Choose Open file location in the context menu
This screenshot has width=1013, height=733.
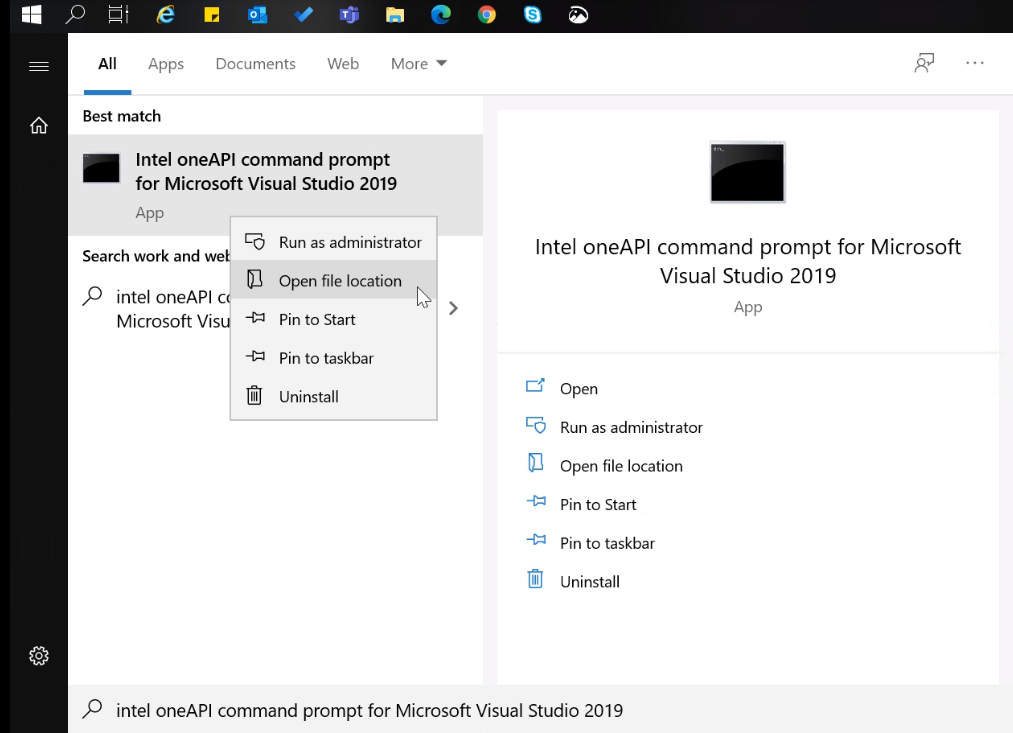339,281
